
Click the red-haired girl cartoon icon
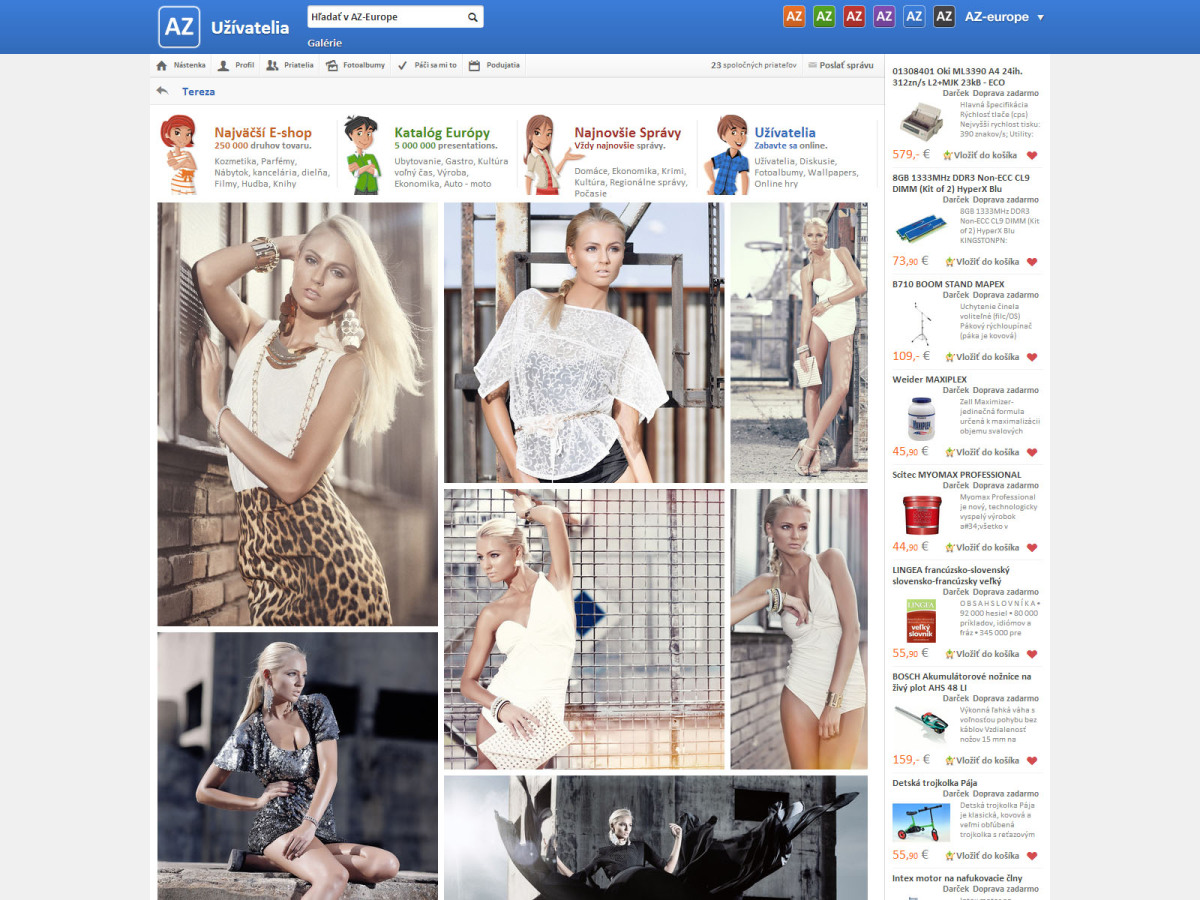coord(180,155)
